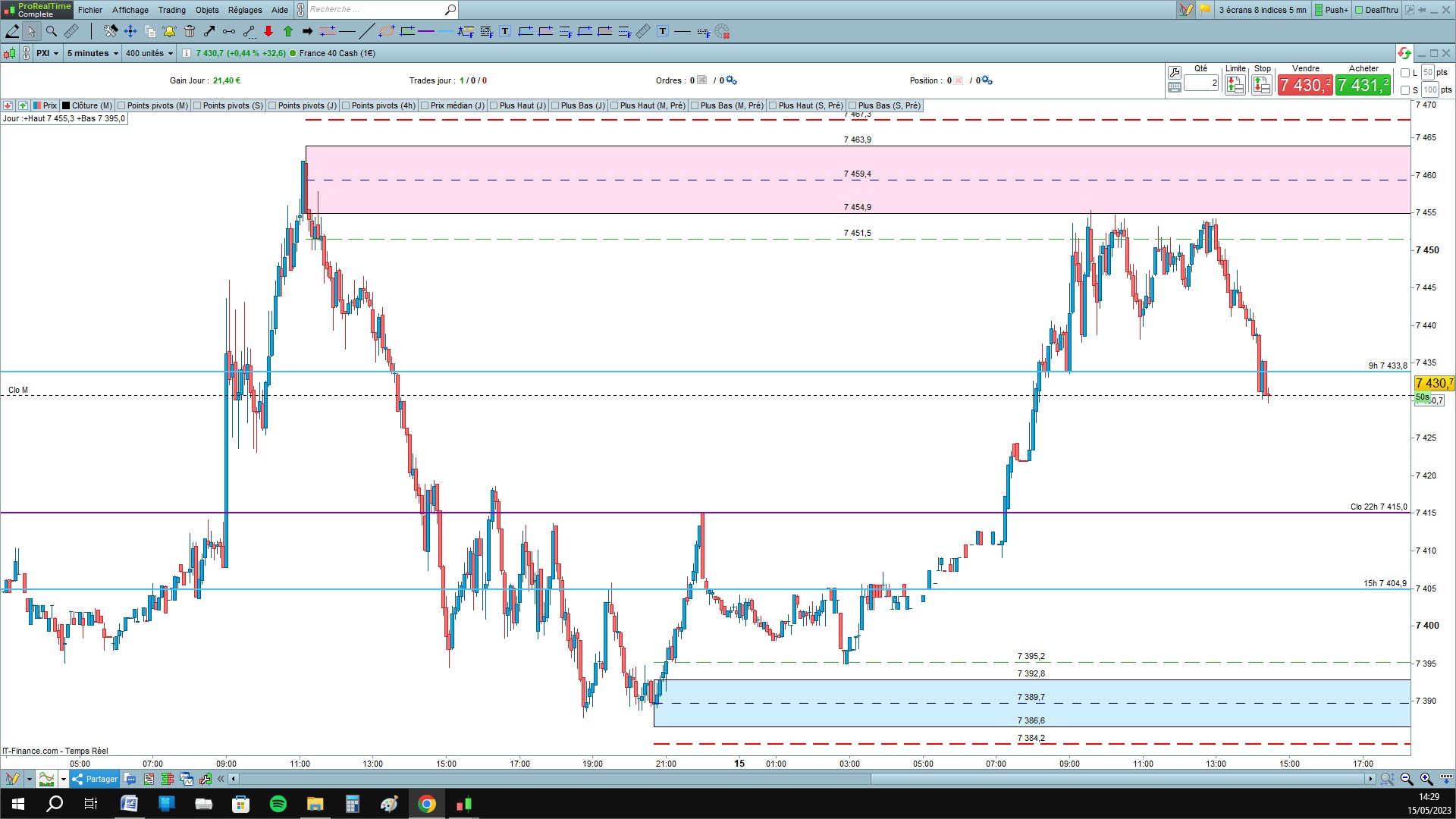This screenshot has height=819, width=1456.
Task: Click the trash delete objects icon
Action: coord(190,31)
